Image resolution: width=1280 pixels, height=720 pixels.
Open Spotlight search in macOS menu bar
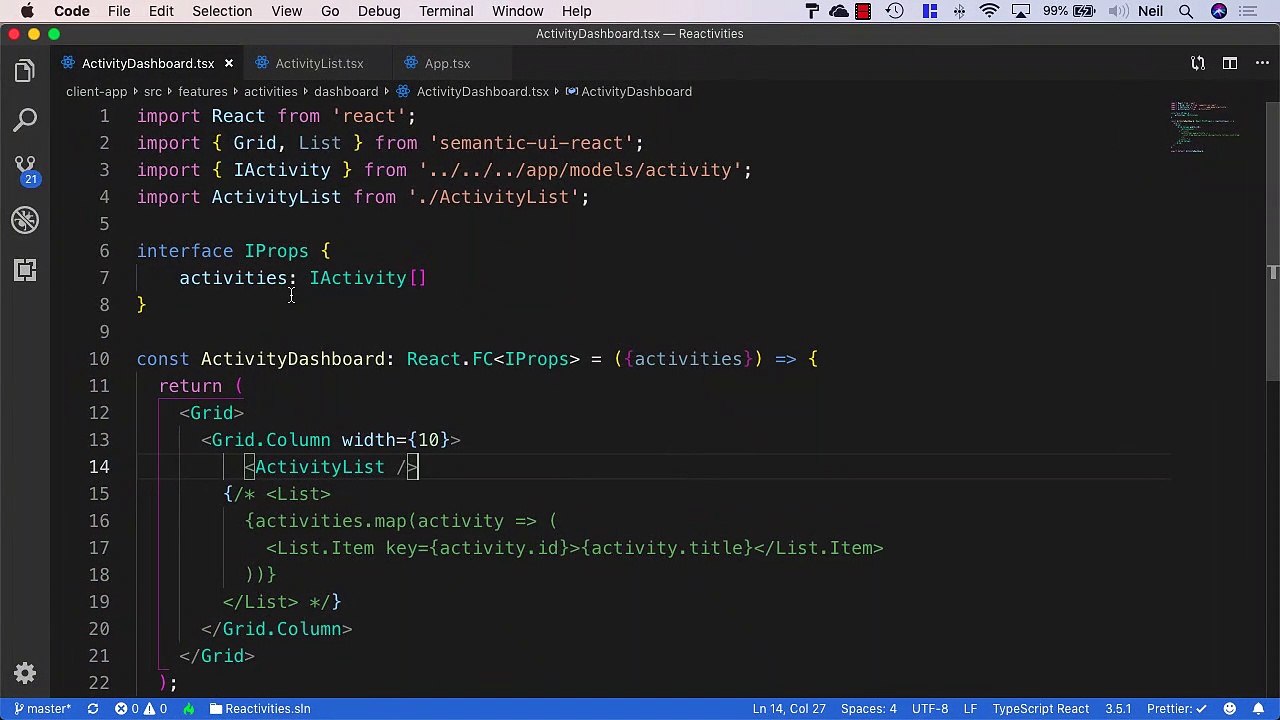[1186, 11]
